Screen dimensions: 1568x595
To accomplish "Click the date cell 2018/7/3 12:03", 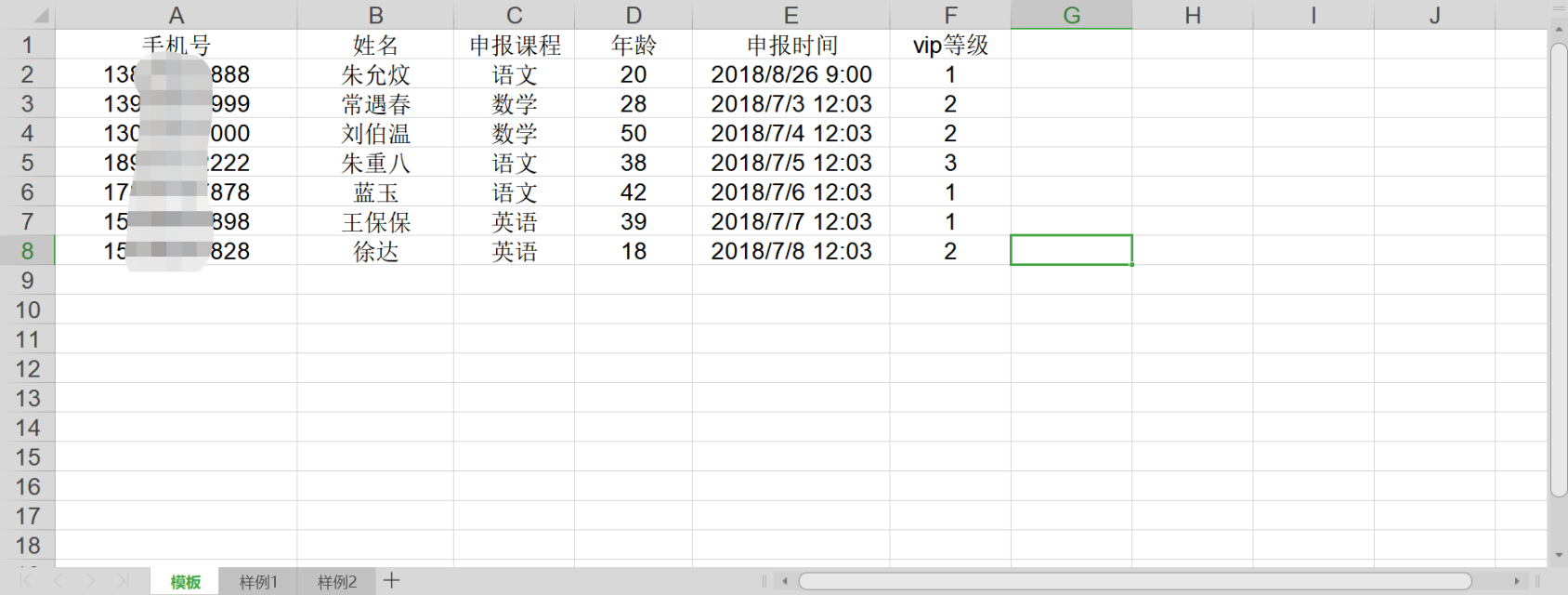I will pos(791,104).
